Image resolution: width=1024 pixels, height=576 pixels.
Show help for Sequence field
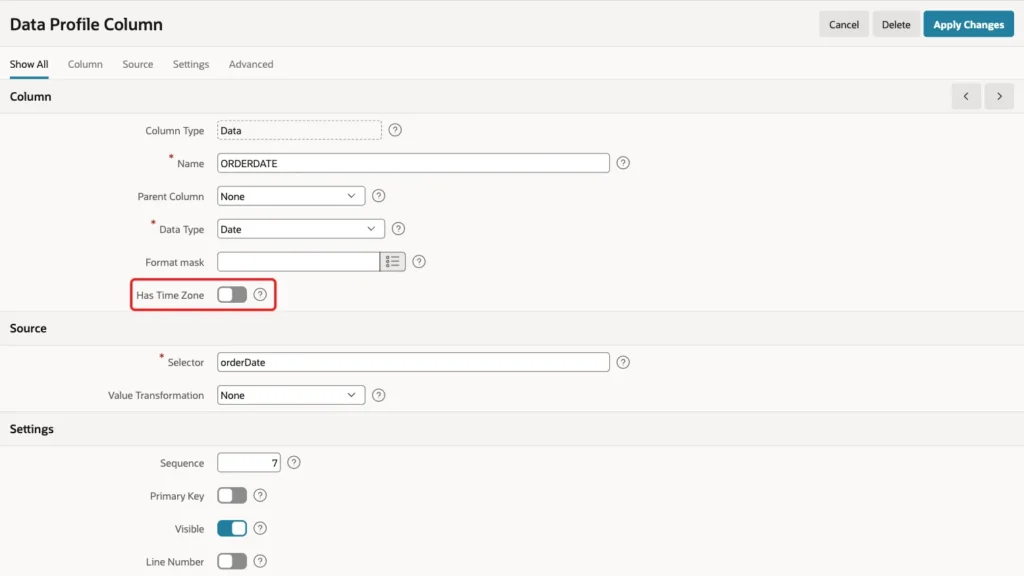coord(294,462)
